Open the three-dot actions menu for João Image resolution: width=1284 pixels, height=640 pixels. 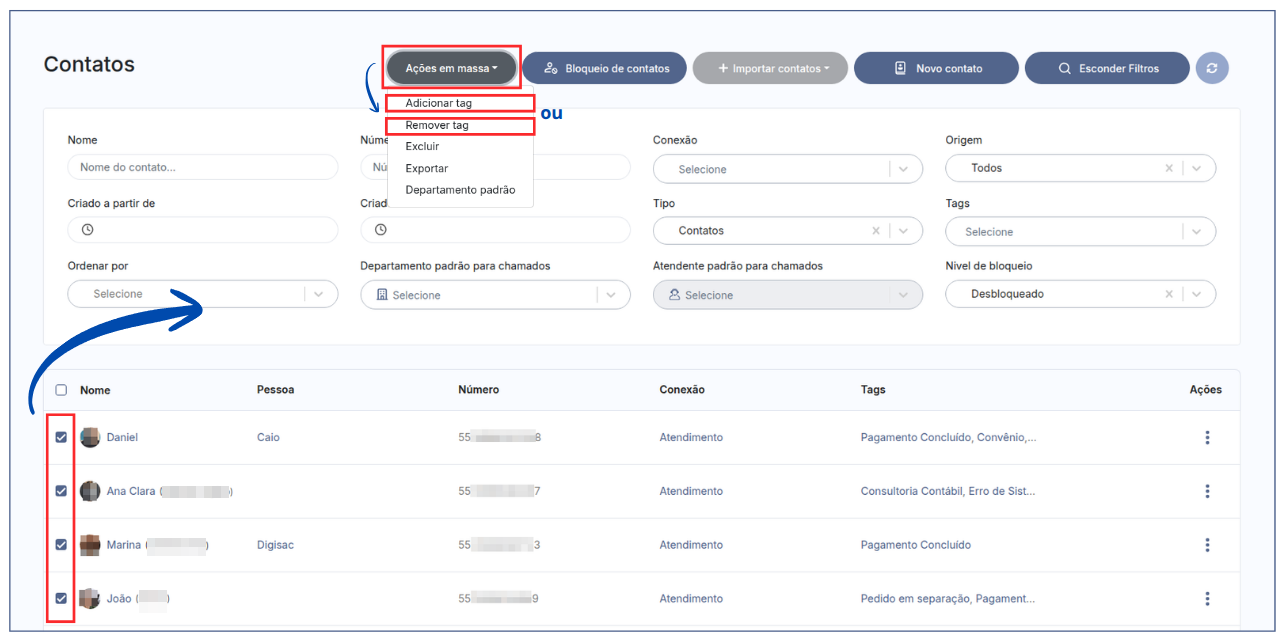click(x=1207, y=599)
